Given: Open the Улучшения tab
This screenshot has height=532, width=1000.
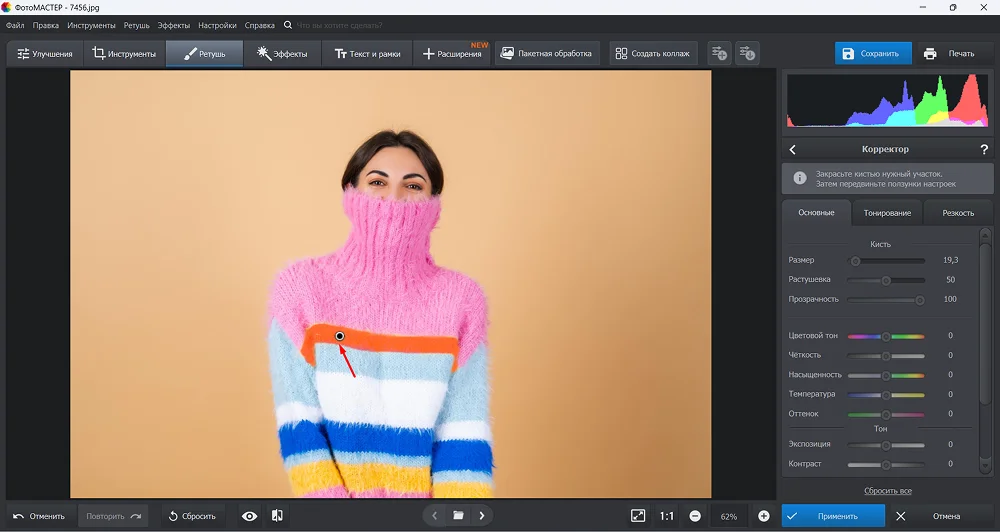Looking at the screenshot, I should click(45, 54).
